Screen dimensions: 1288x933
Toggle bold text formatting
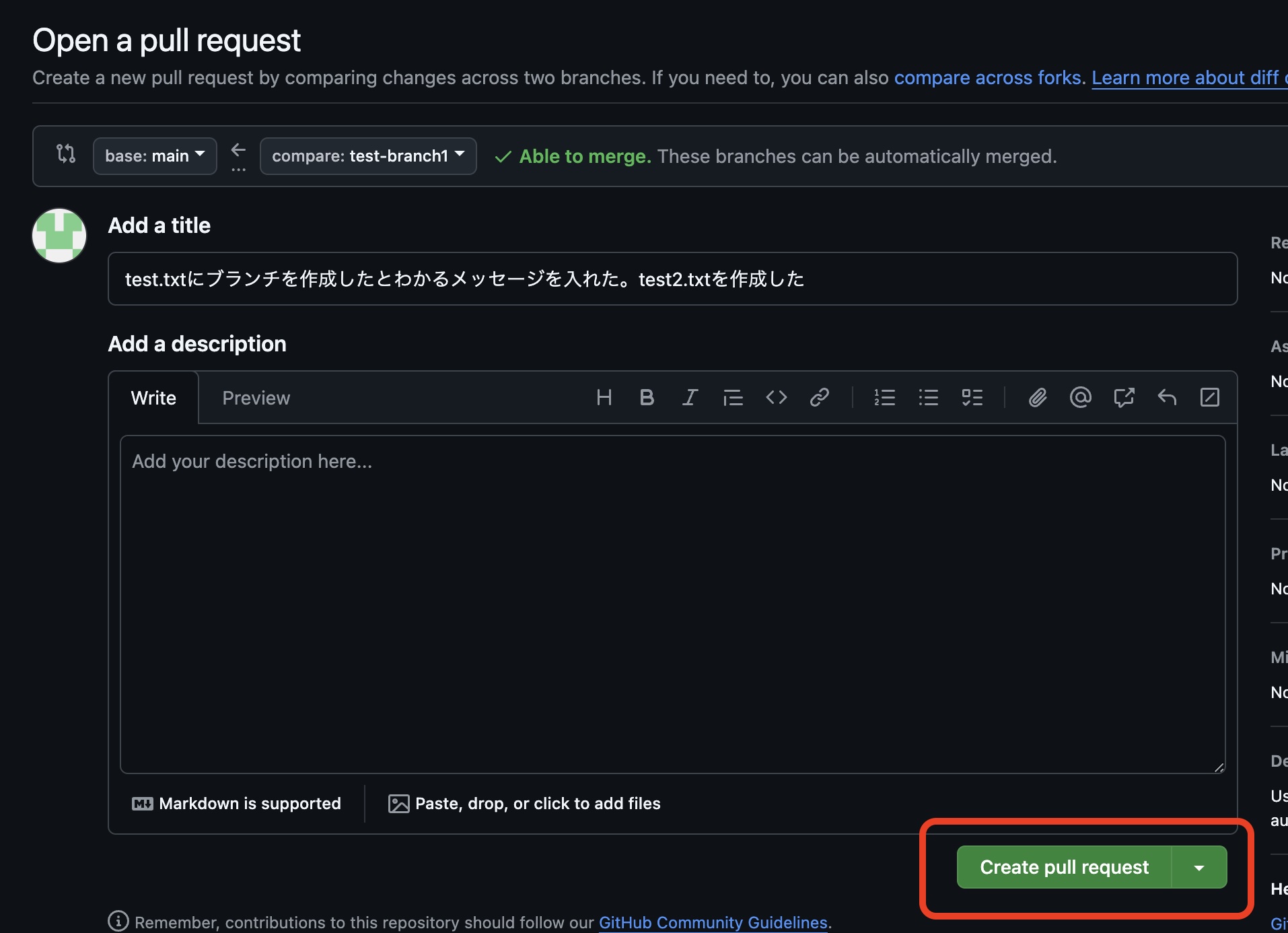[647, 397]
